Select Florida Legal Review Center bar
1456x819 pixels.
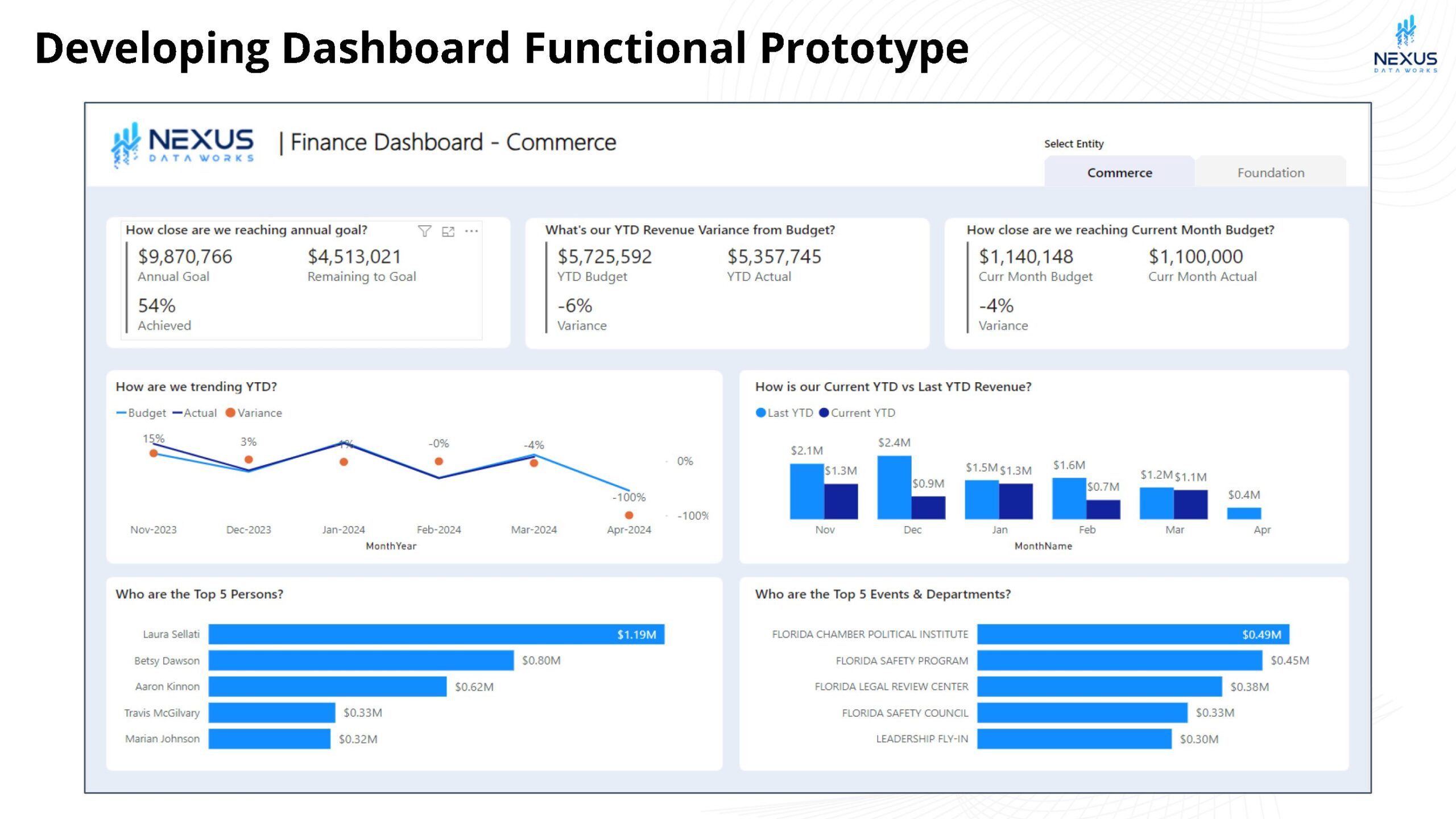[x=1099, y=686]
